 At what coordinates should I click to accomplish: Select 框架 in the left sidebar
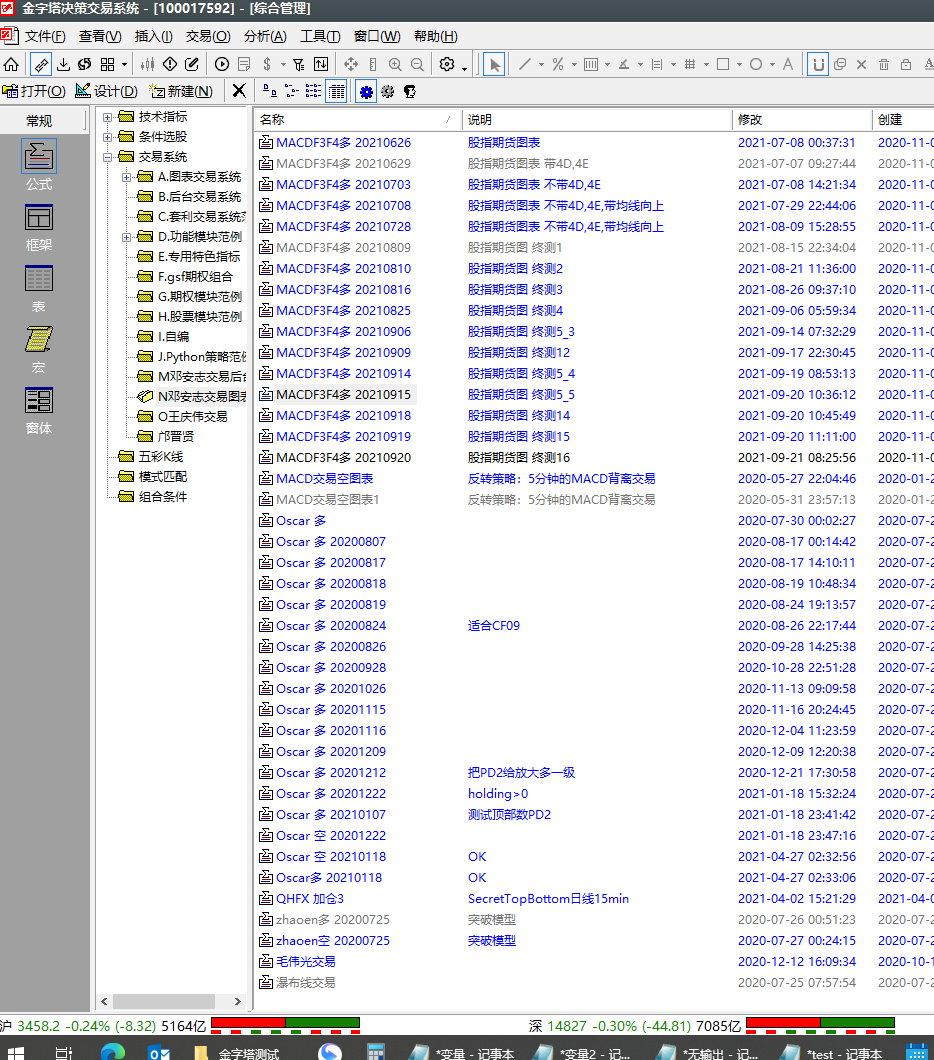point(39,227)
